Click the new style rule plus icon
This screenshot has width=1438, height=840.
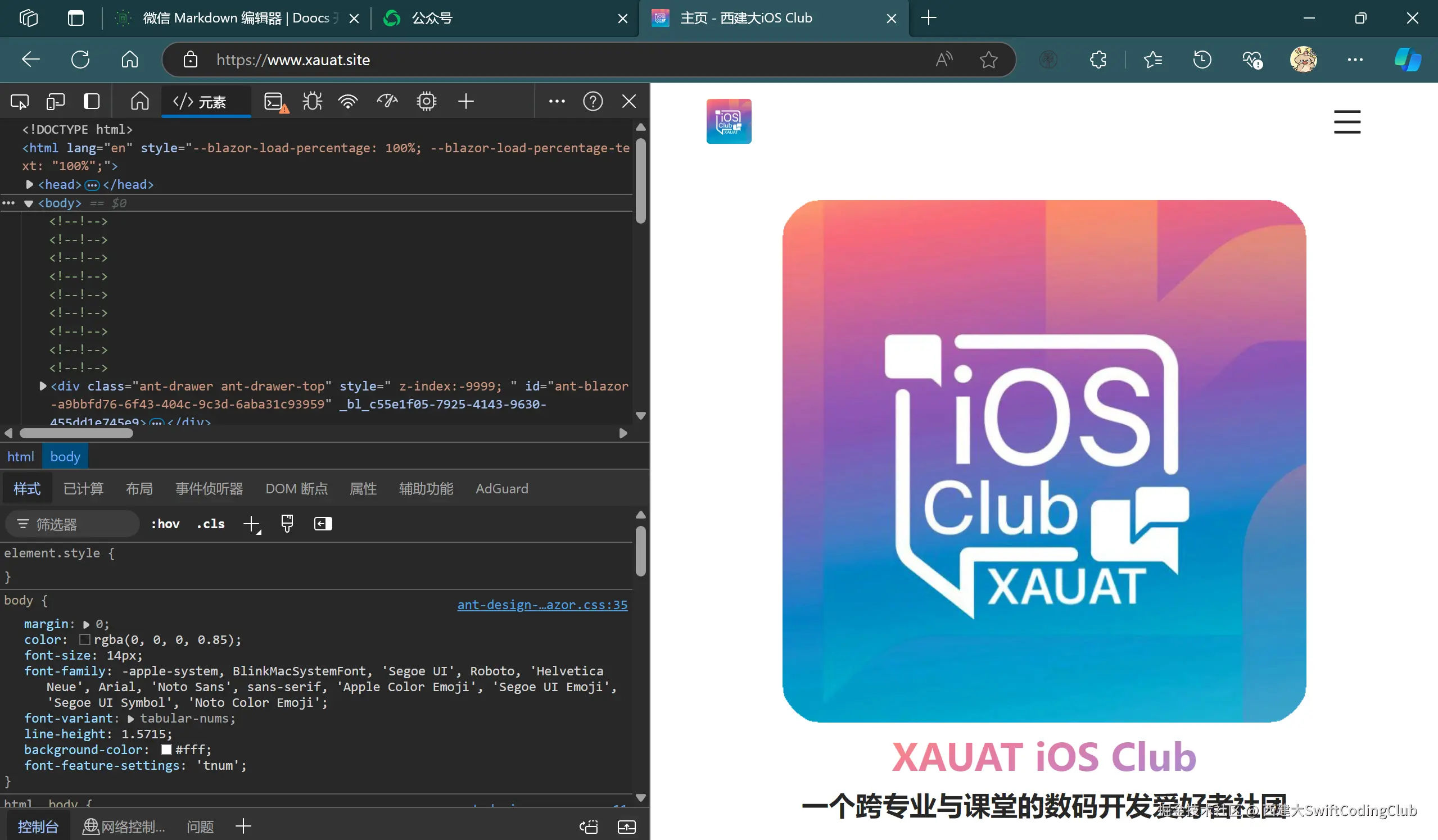pyautogui.click(x=251, y=524)
